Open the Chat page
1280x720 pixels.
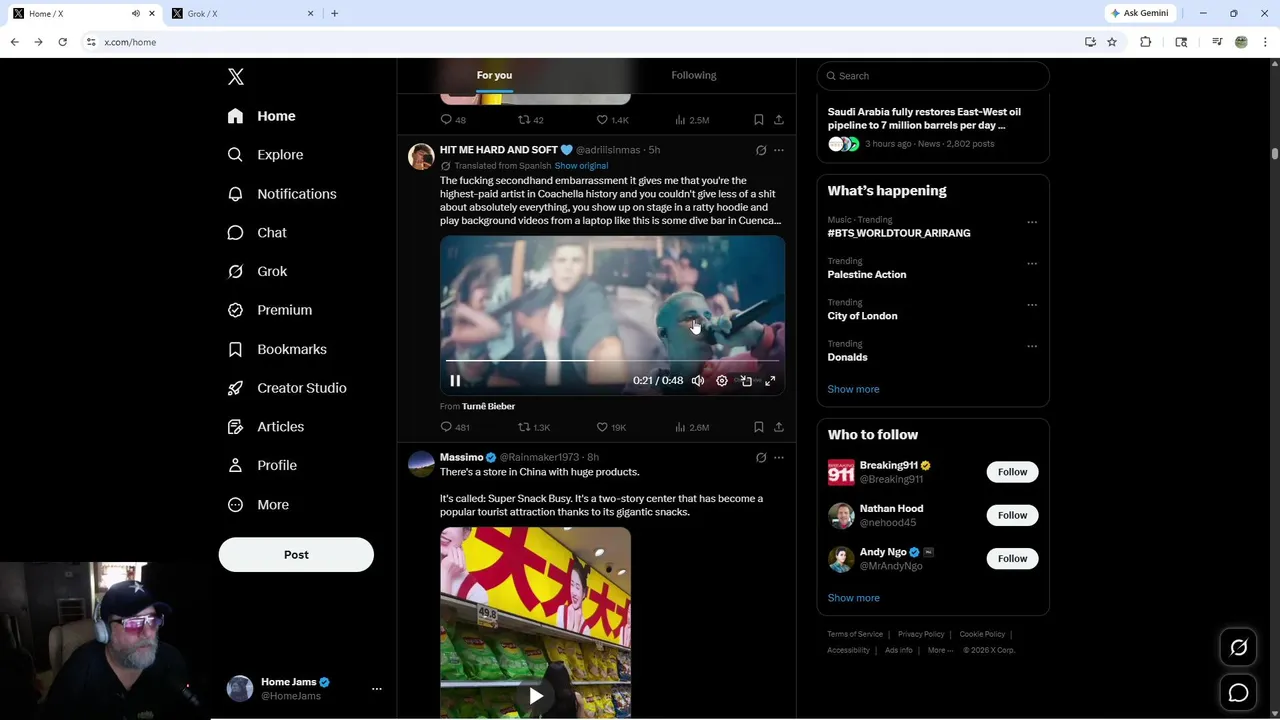[x=257, y=233]
